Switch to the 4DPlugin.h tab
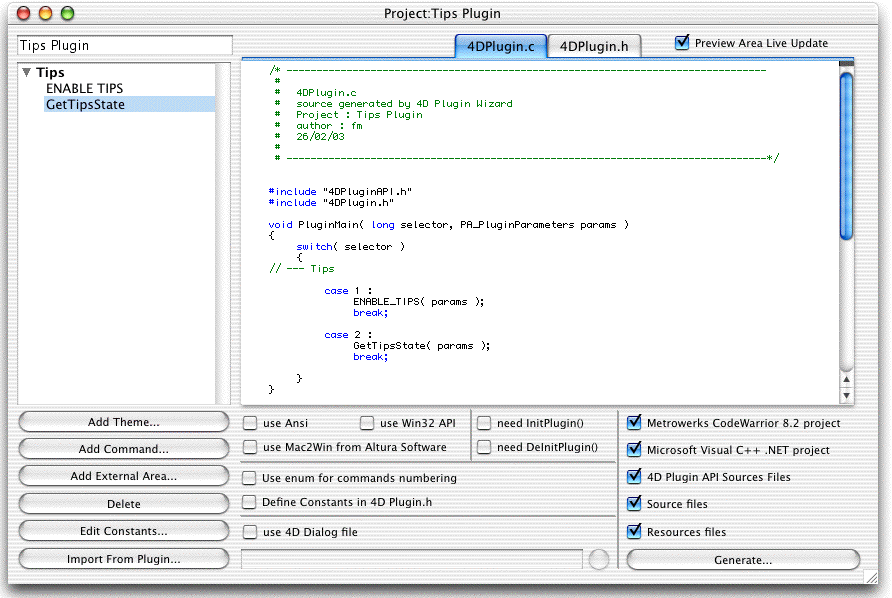 pos(593,46)
